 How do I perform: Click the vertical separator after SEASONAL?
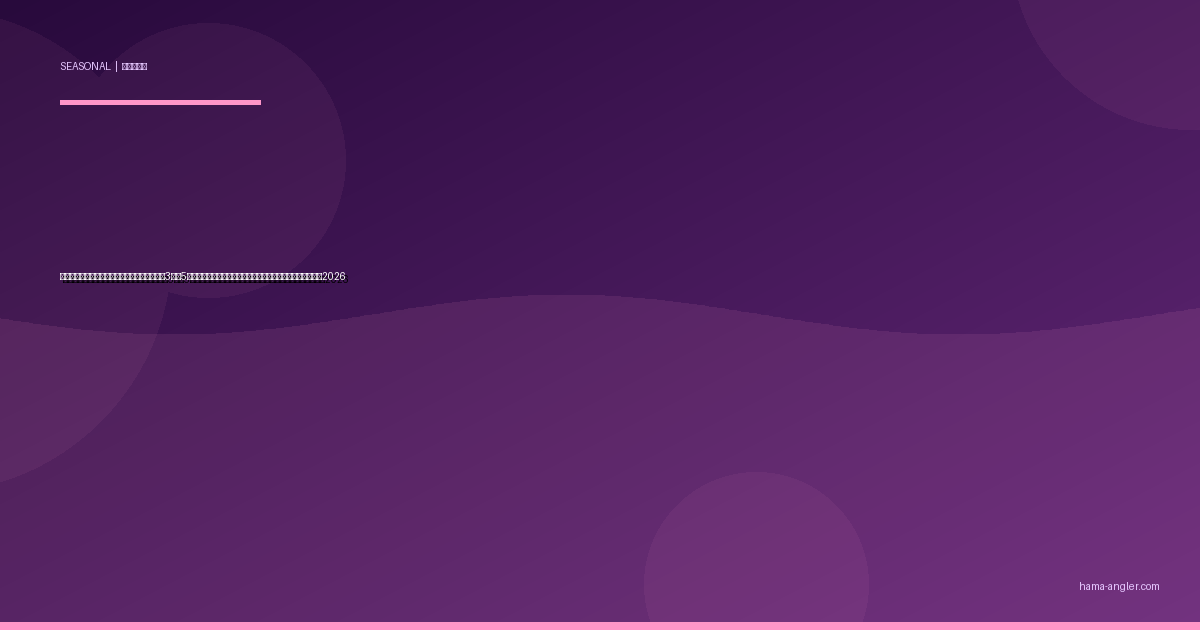[116, 67]
